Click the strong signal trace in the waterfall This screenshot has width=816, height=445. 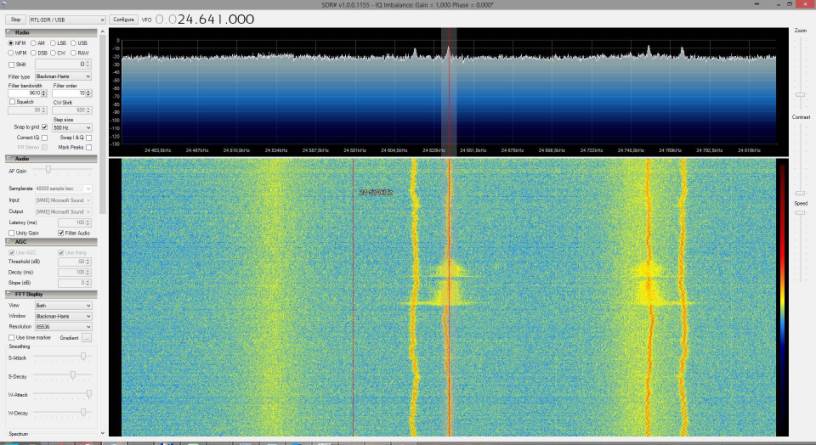pos(450,297)
